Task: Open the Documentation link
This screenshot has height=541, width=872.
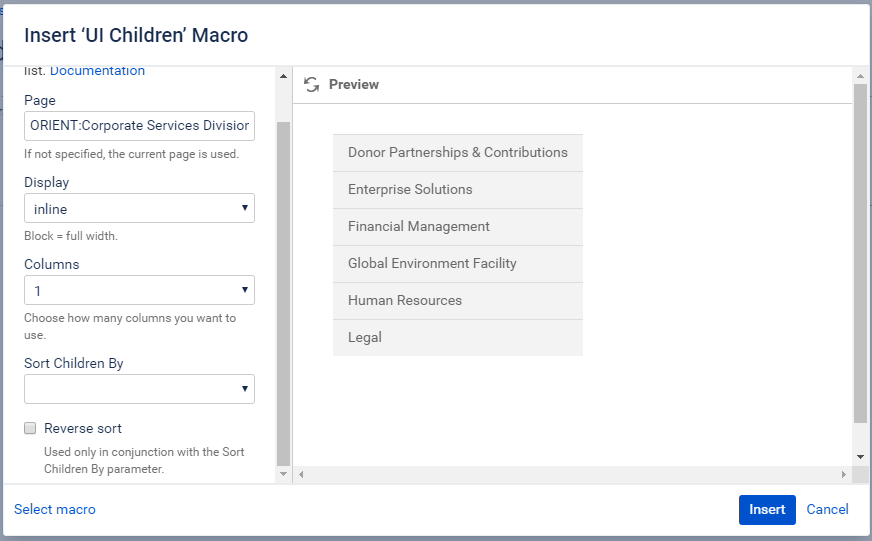Action: 97,71
